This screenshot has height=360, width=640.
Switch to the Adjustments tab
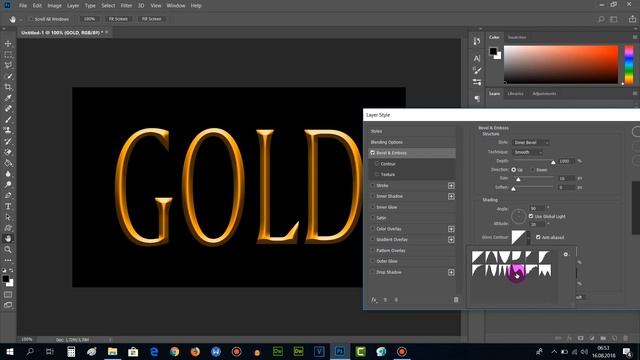tap(544, 93)
